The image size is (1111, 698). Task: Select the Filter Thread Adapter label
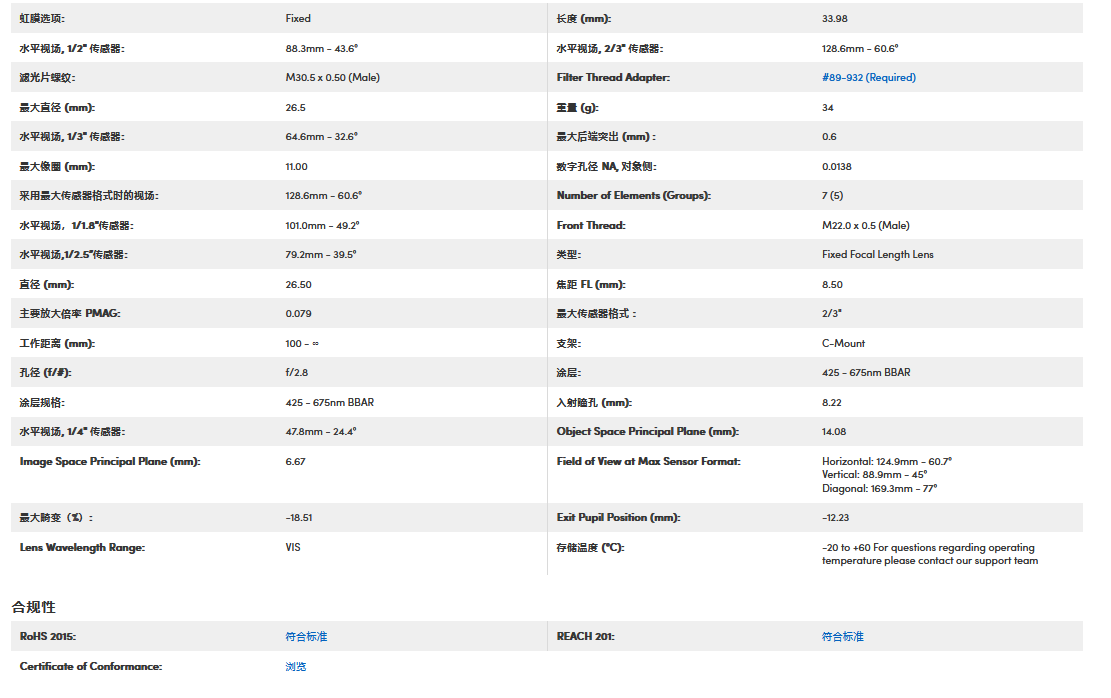click(613, 78)
